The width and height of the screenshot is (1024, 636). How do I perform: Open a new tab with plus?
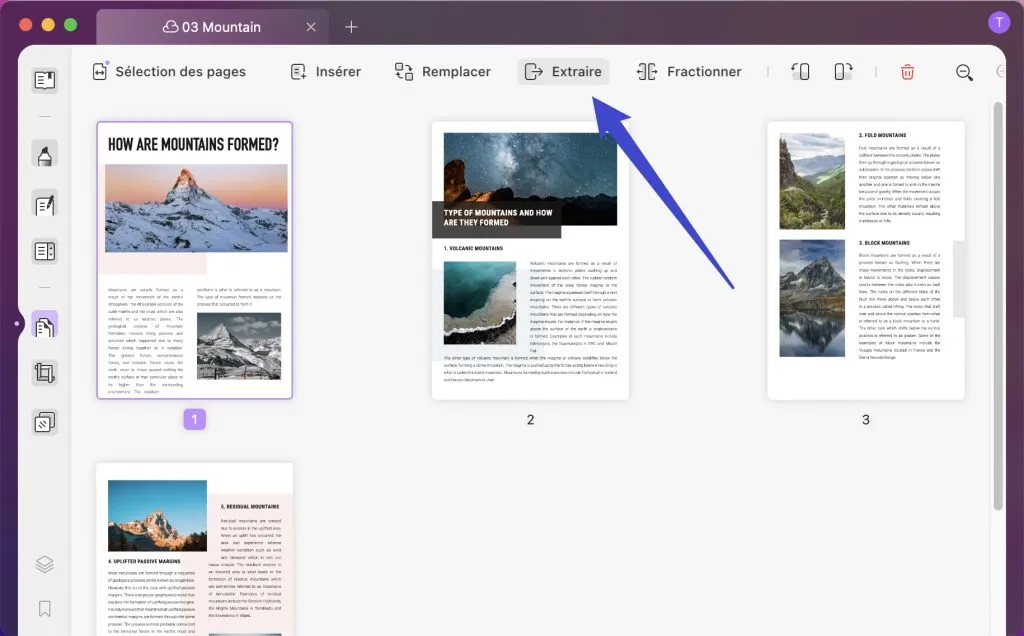[x=351, y=27]
